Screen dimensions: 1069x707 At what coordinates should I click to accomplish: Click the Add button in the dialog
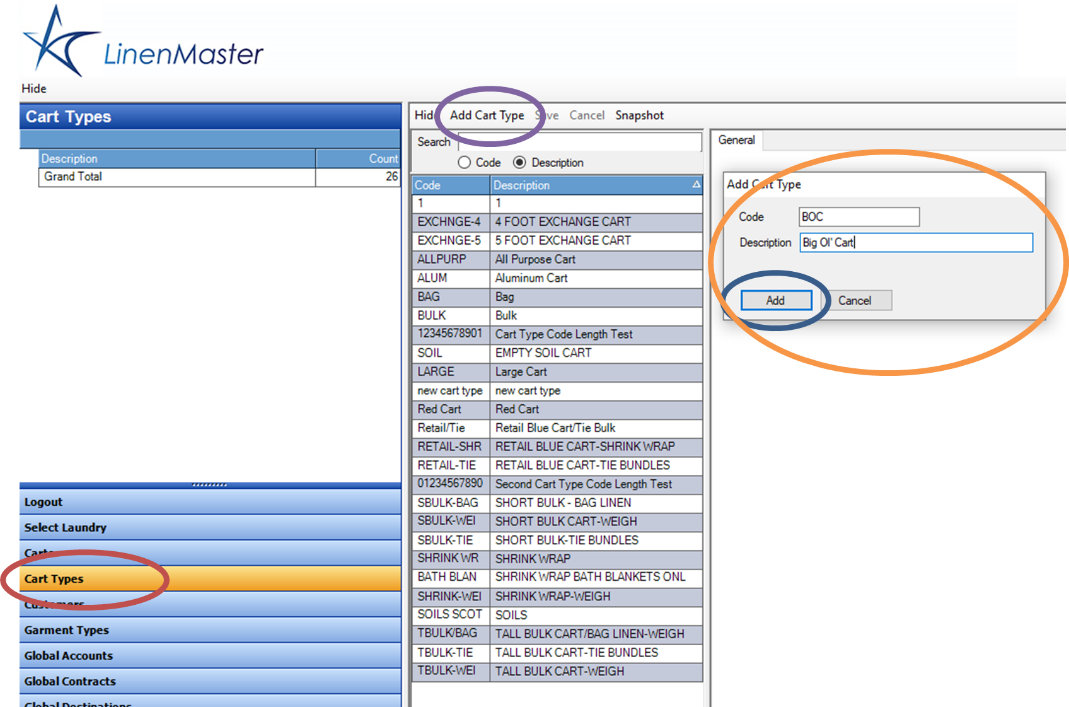point(777,300)
